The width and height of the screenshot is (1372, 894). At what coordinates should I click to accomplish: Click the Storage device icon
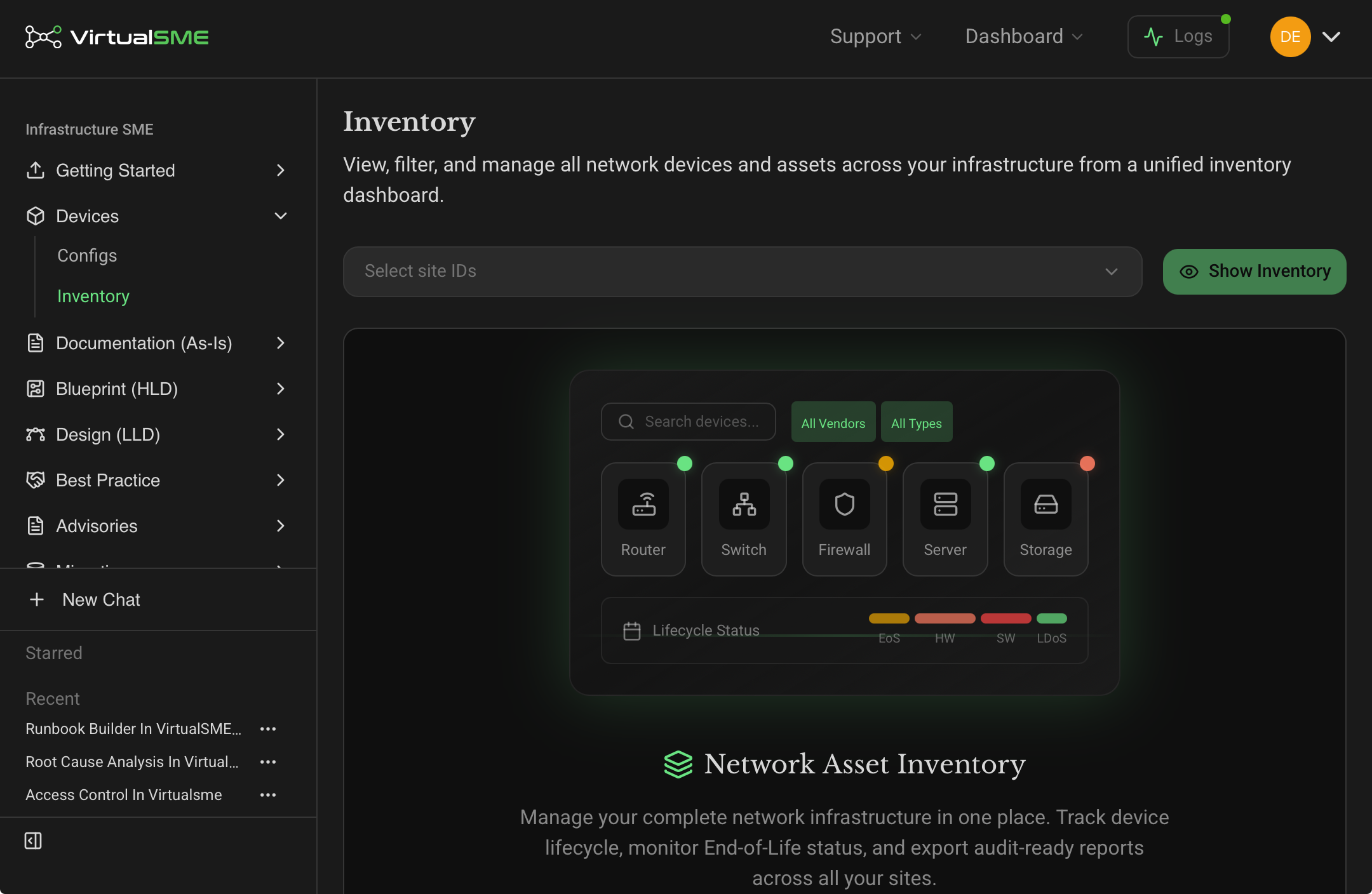(x=1046, y=504)
